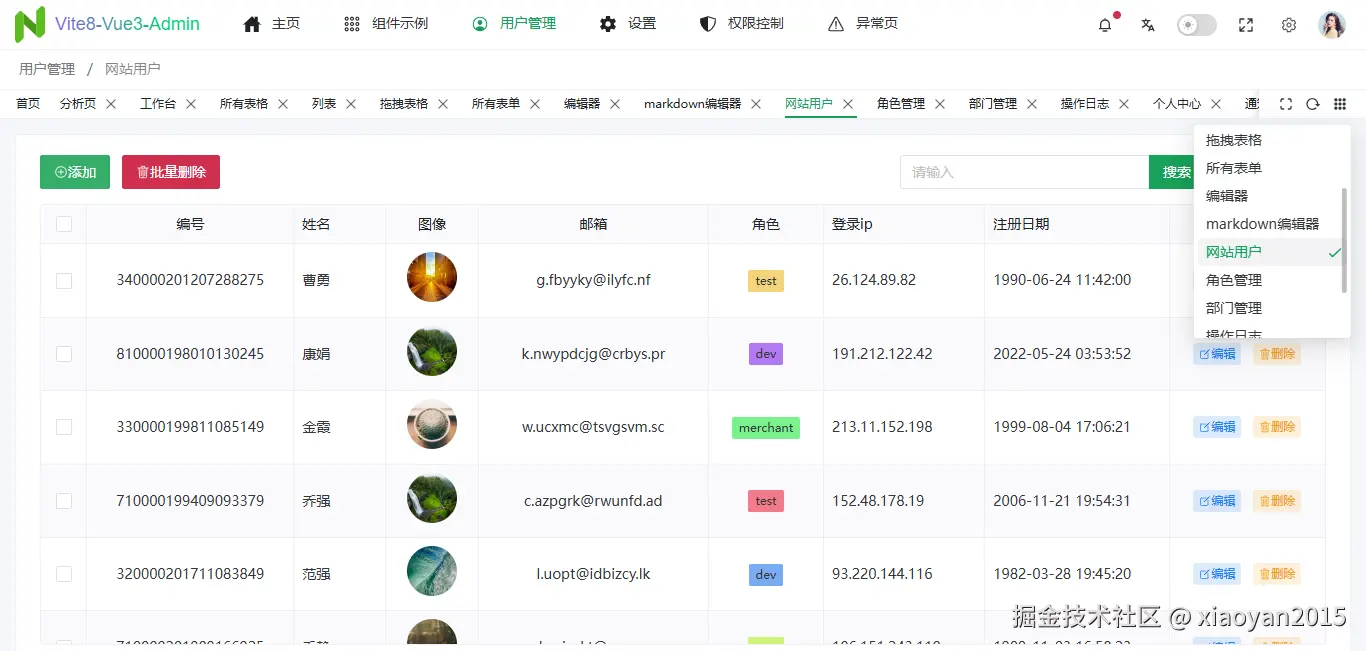
Task: Close the 编辑器 tab
Action: [615, 104]
